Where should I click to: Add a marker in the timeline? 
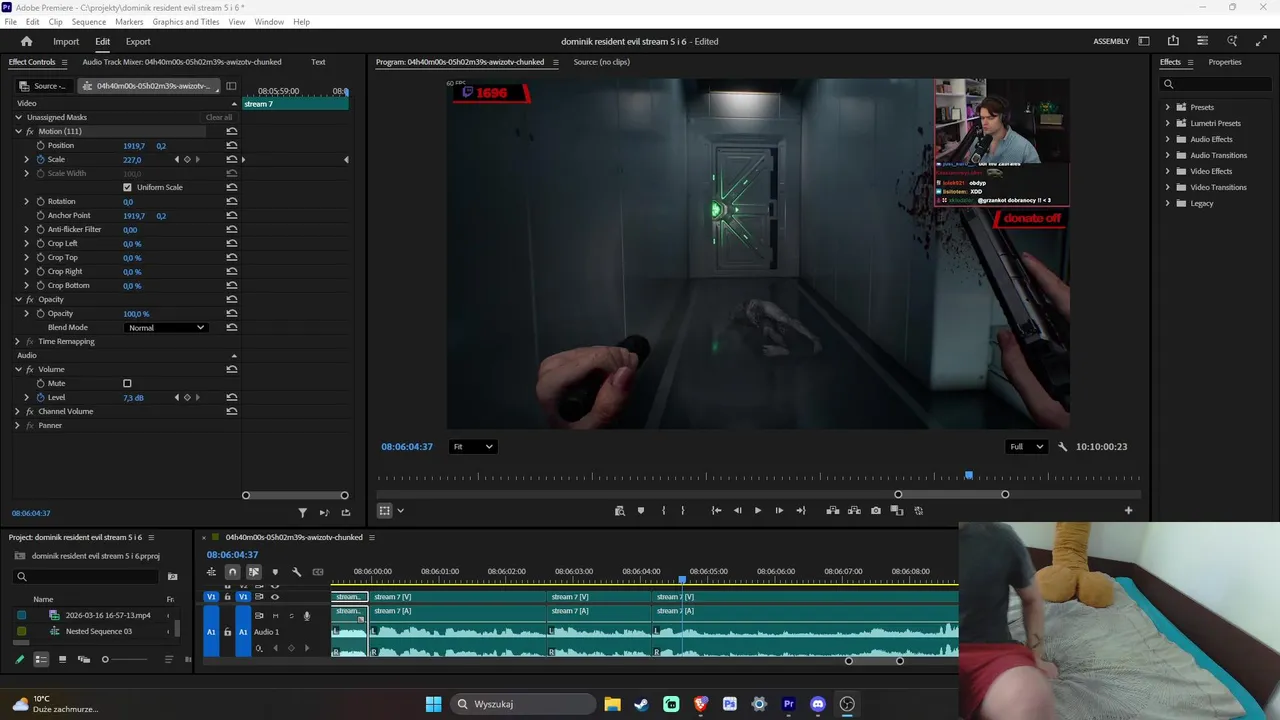pyautogui.click(x=275, y=572)
